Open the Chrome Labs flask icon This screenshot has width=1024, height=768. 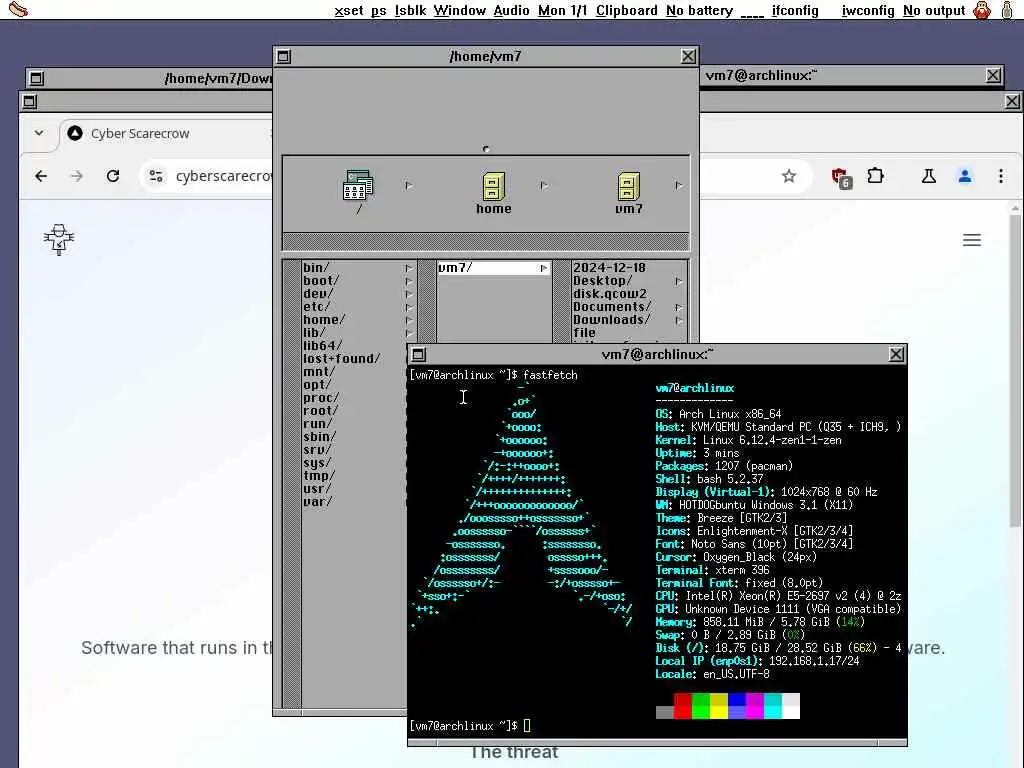tap(929, 176)
